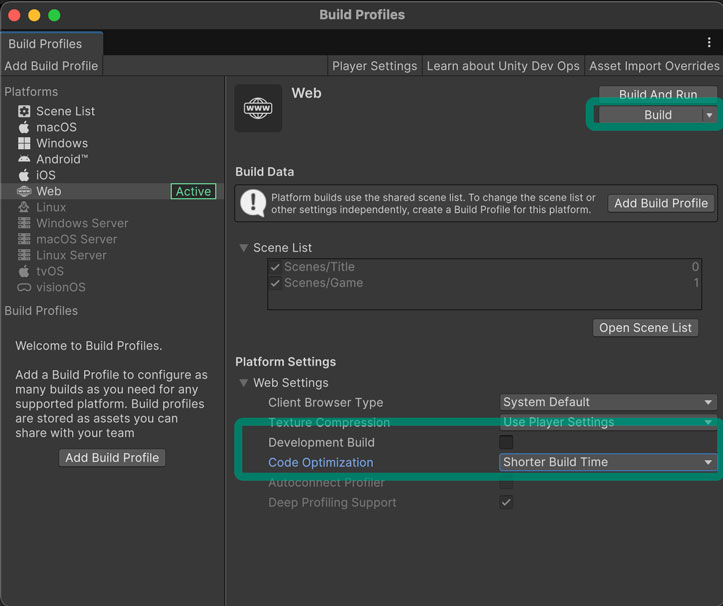
Task: Click the iOS platform icon
Action: [24, 175]
